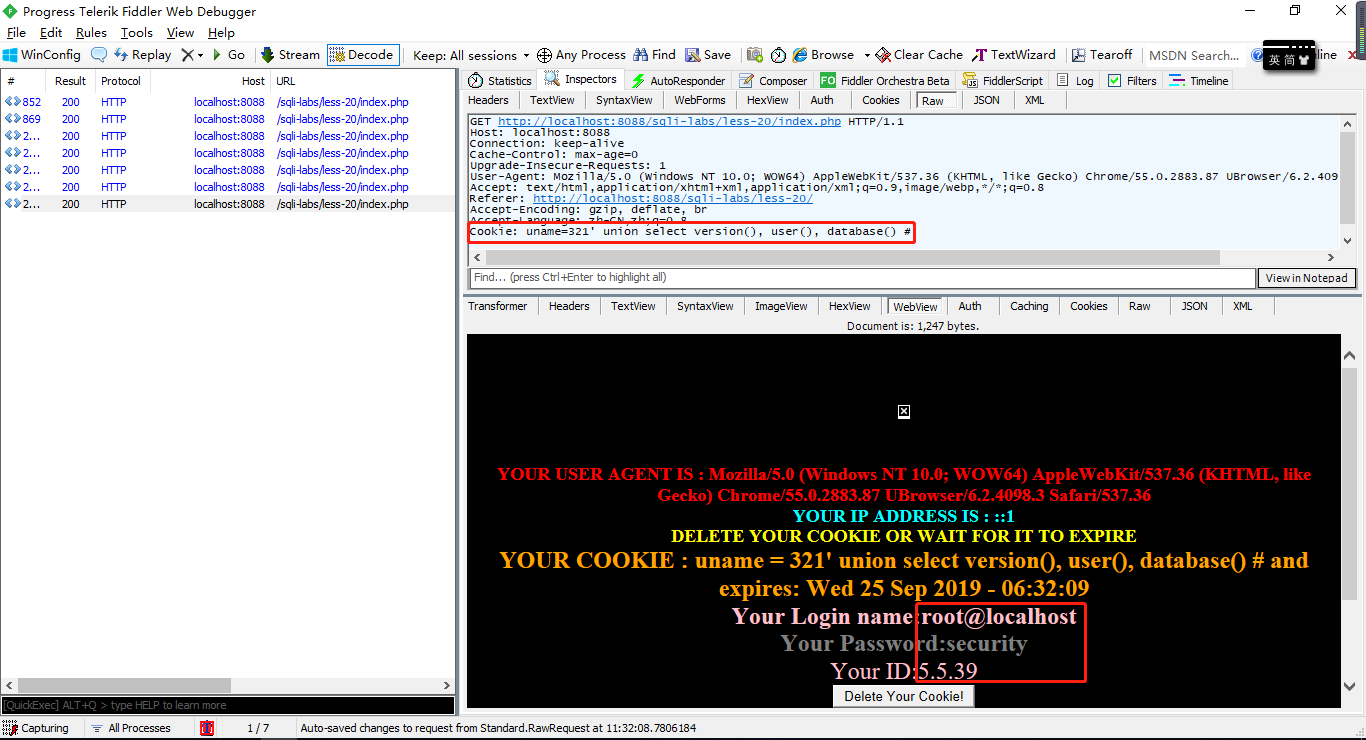Open the Remove sessions X dropdown
1366x740 pixels.
[x=192, y=55]
